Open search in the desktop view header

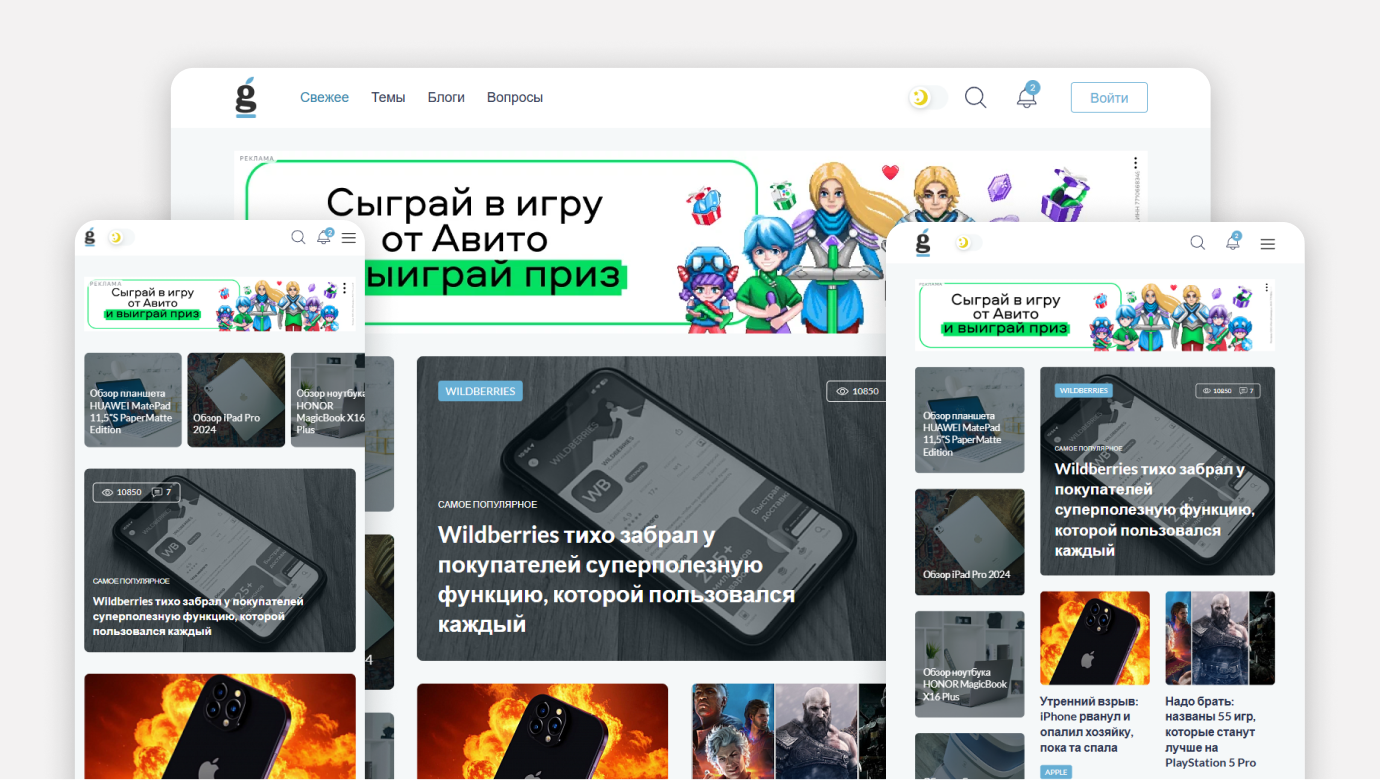coord(975,97)
